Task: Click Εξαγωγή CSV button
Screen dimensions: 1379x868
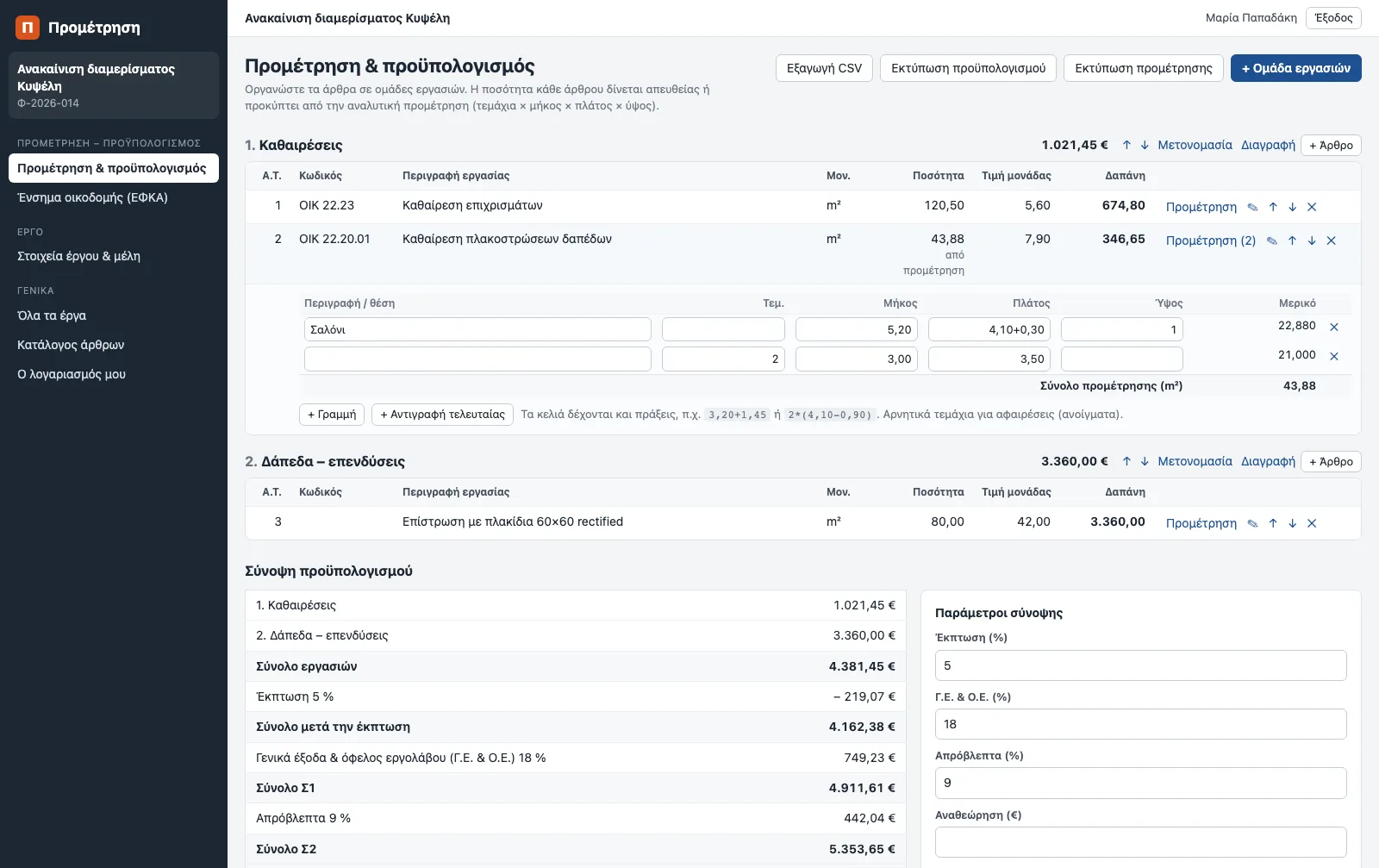Action: [824, 68]
